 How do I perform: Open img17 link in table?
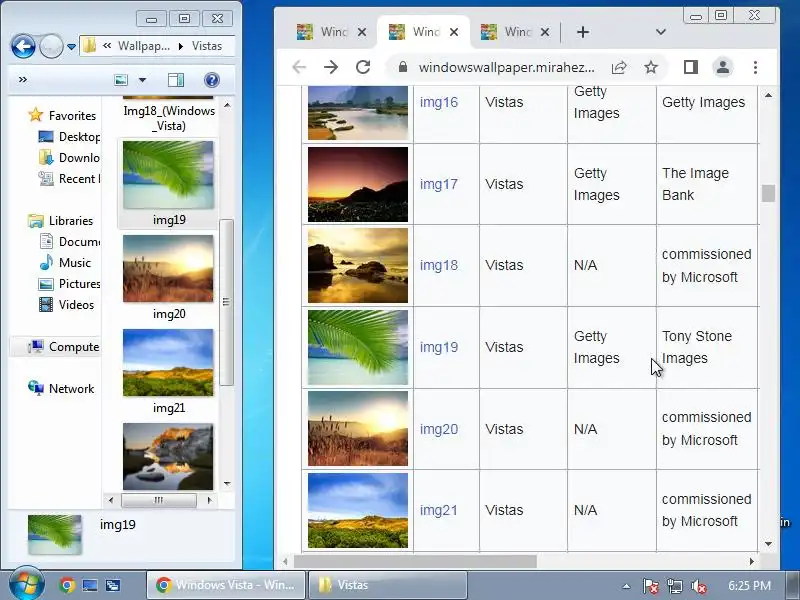pos(439,184)
